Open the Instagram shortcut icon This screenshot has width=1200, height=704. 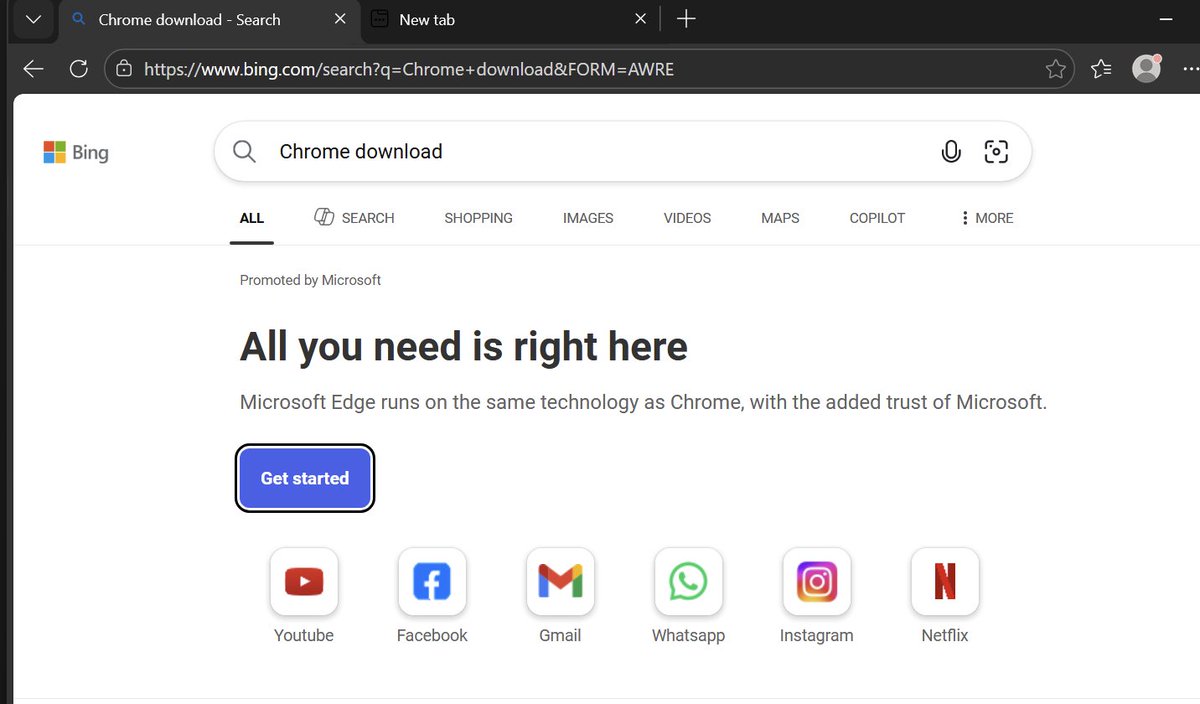(817, 581)
